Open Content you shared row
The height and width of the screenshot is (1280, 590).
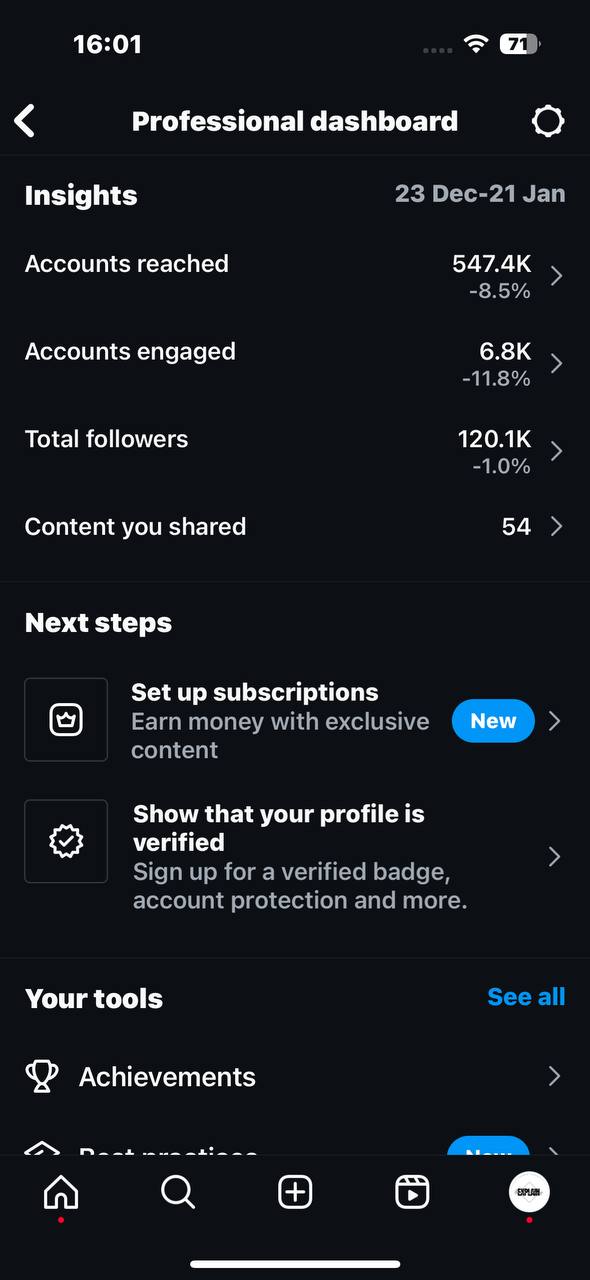coord(295,527)
